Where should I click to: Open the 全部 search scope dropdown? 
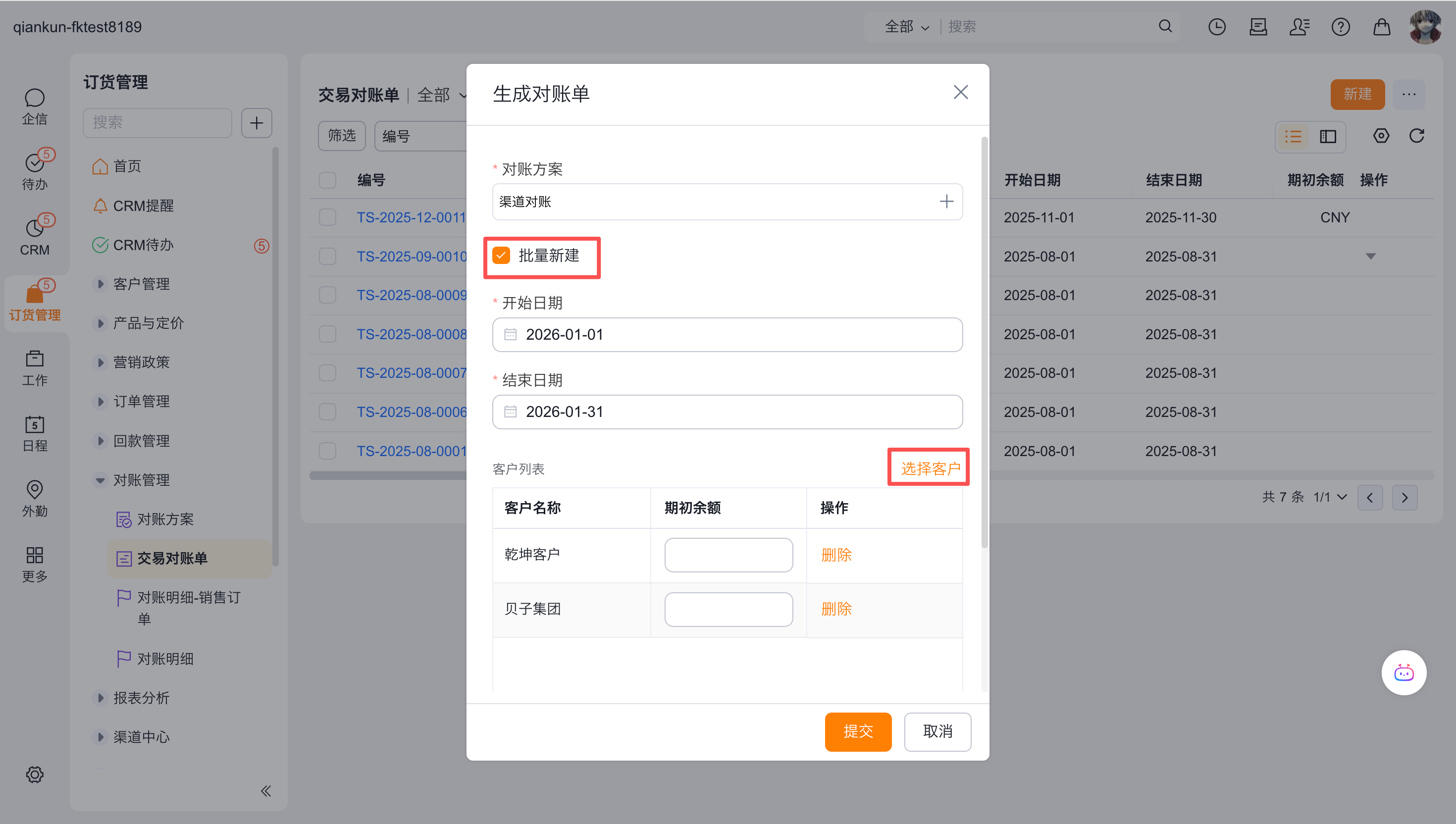click(907, 27)
